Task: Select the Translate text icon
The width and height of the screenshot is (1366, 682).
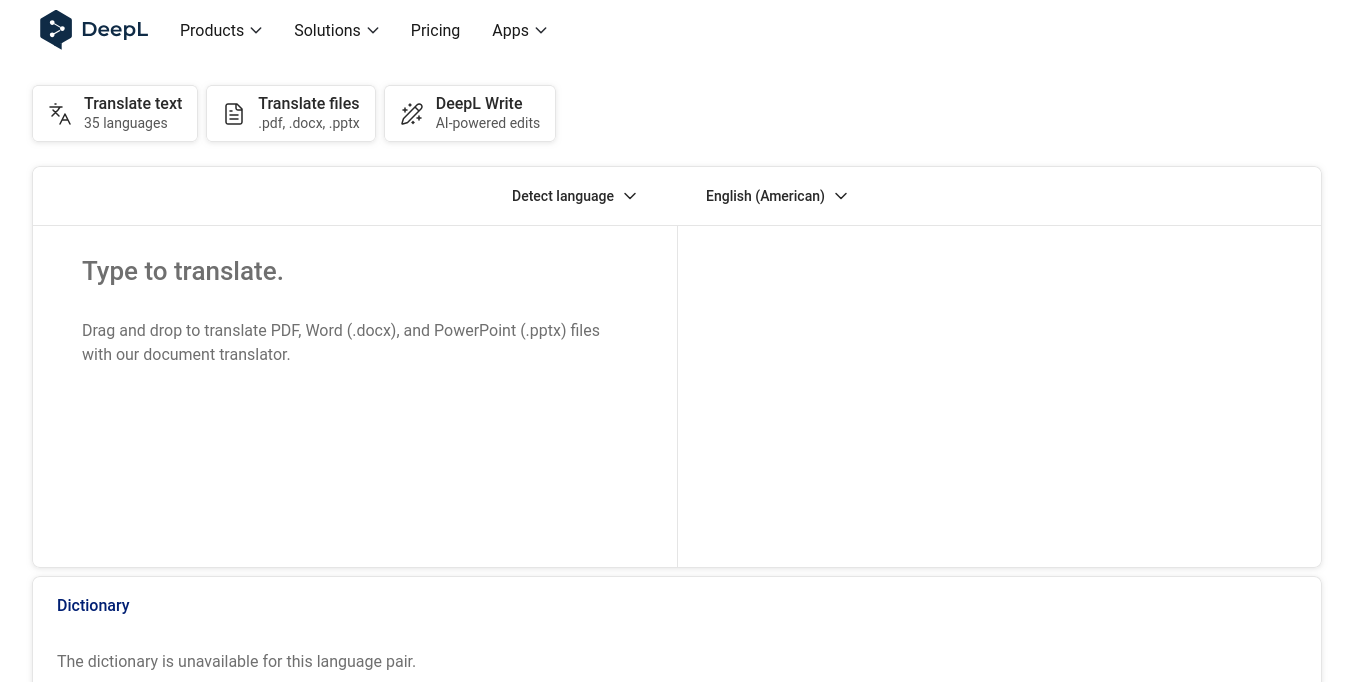Action: tap(60, 113)
